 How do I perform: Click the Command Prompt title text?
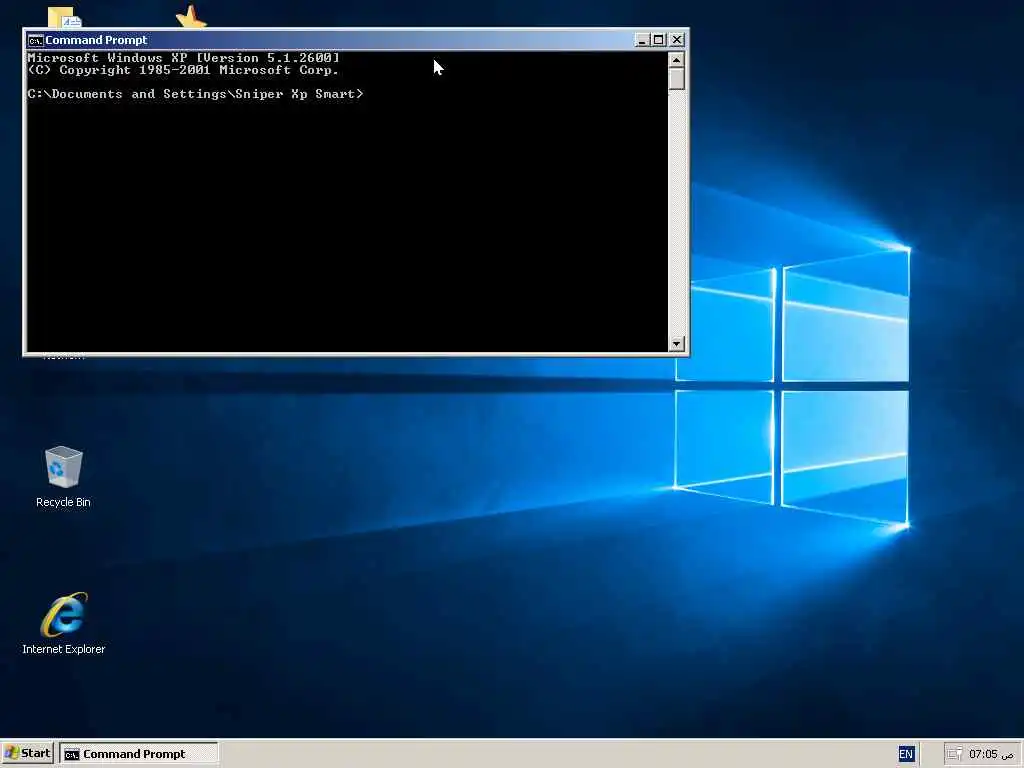pos(96,40)
